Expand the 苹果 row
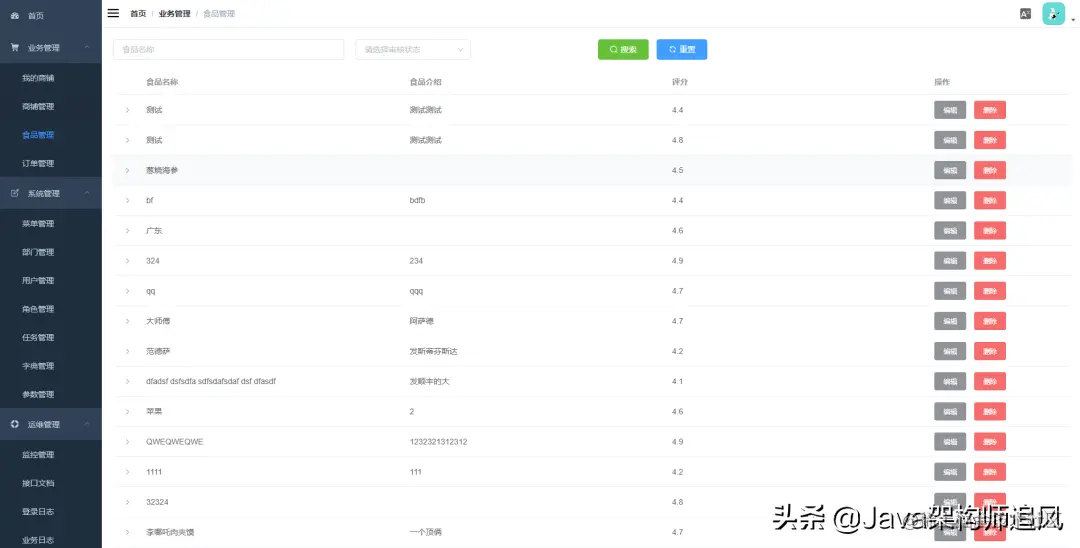Image resolution: width=1080 pixels, height=548 pixels. click(127, 412)
